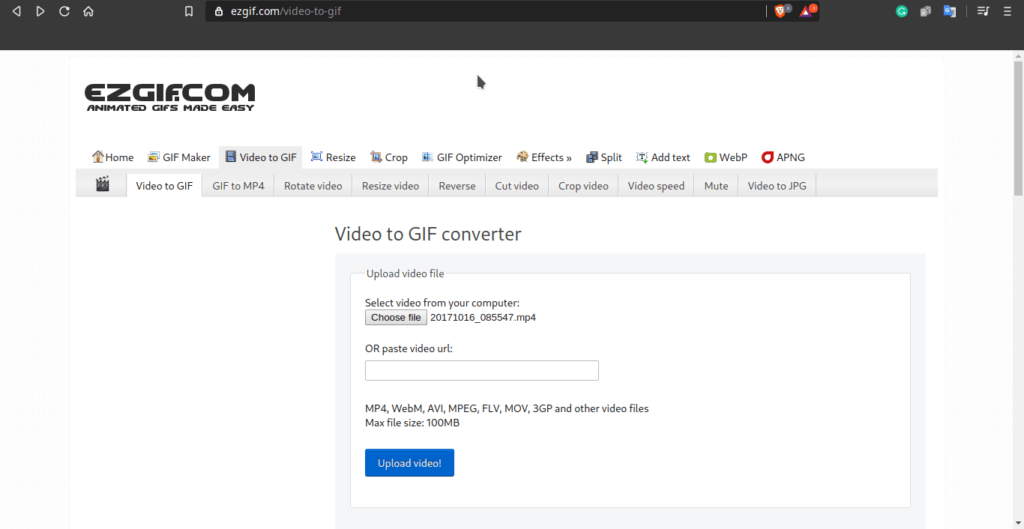Switch to the Cut video tab
The width and height of the screenshot is (1024, 529).
517,185
